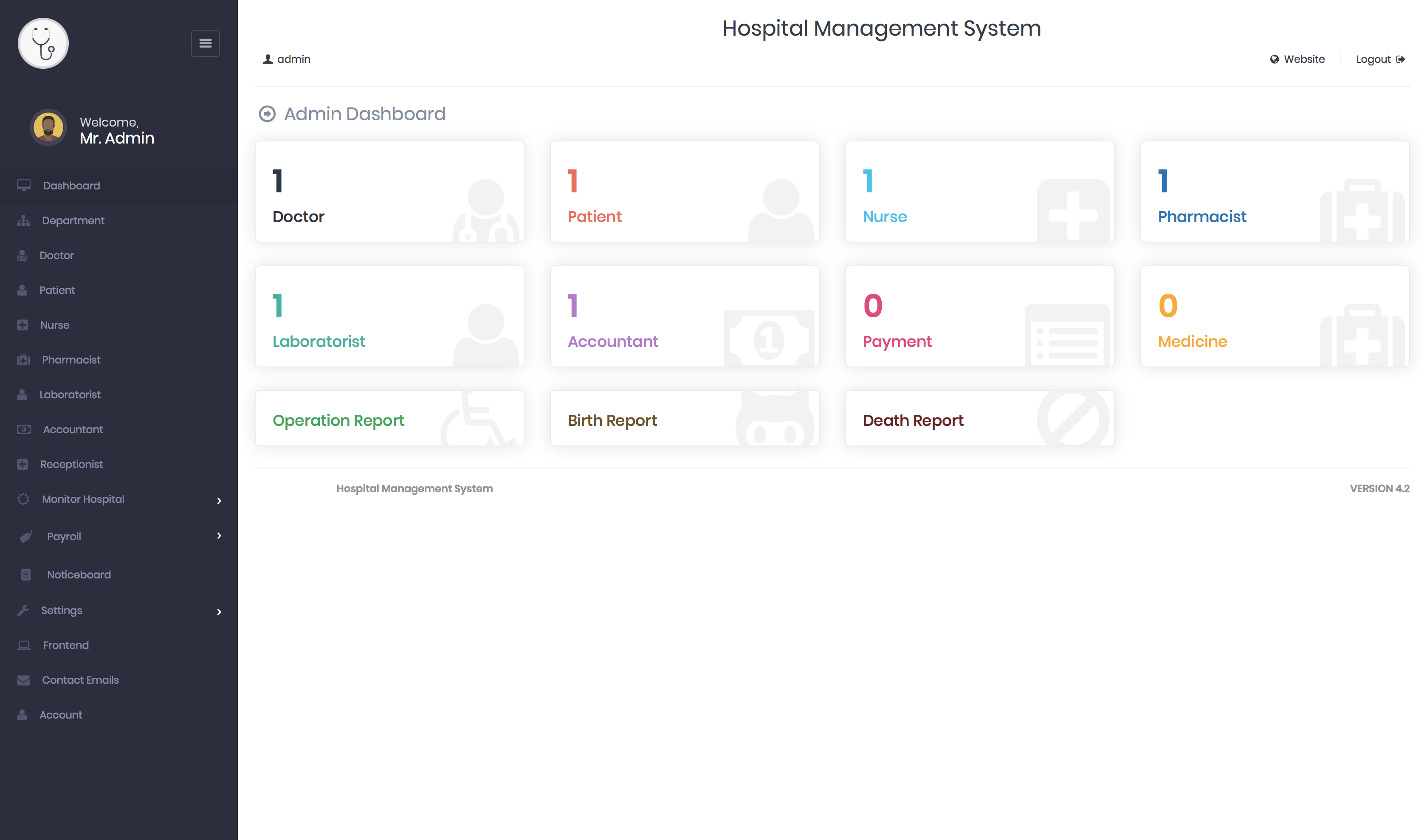Click the Settings wrench icon
This screenshot has width=1427, height=840.
[23, 610]
